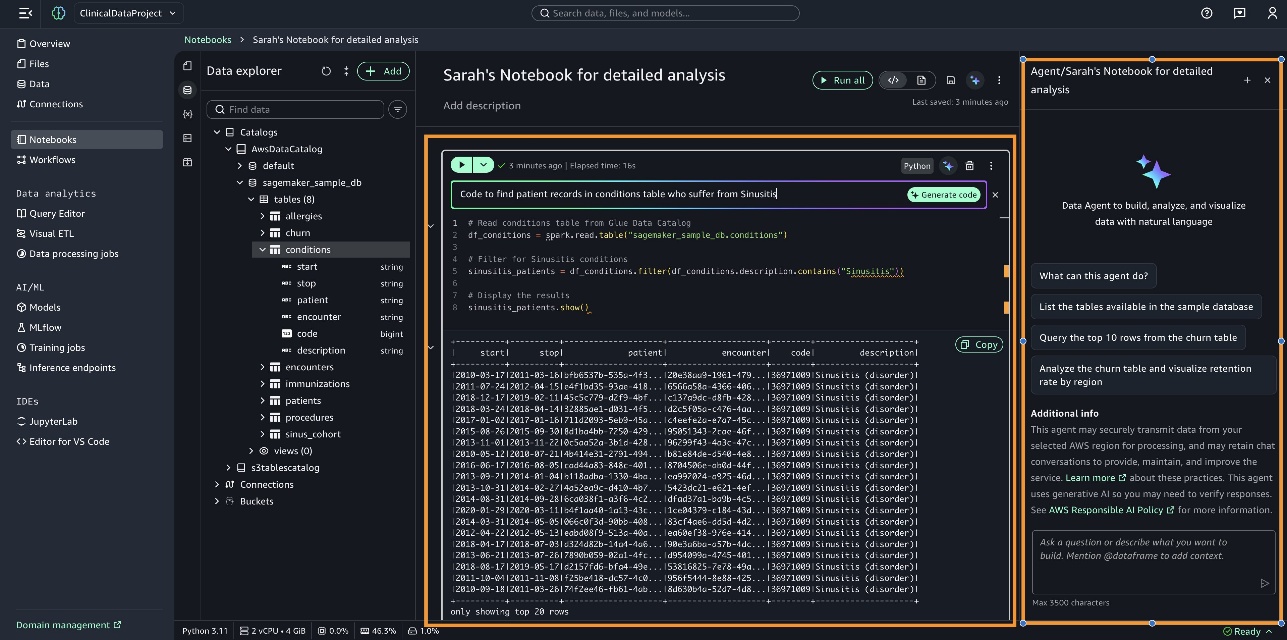Toggle the left navigation menu
The image size is (1287, 640).
click(x=25, y=13)
